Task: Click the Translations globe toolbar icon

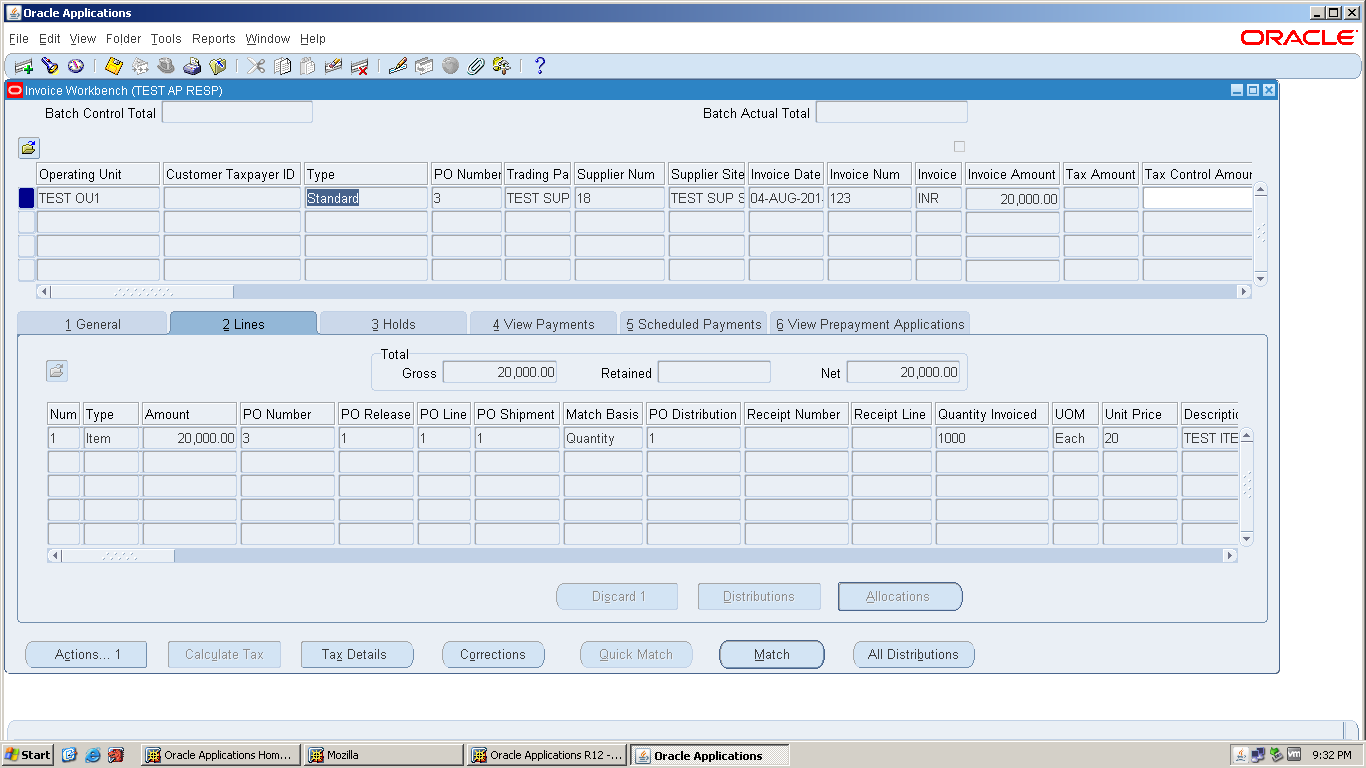Action: pyautogui.click(x=450, y=66)
